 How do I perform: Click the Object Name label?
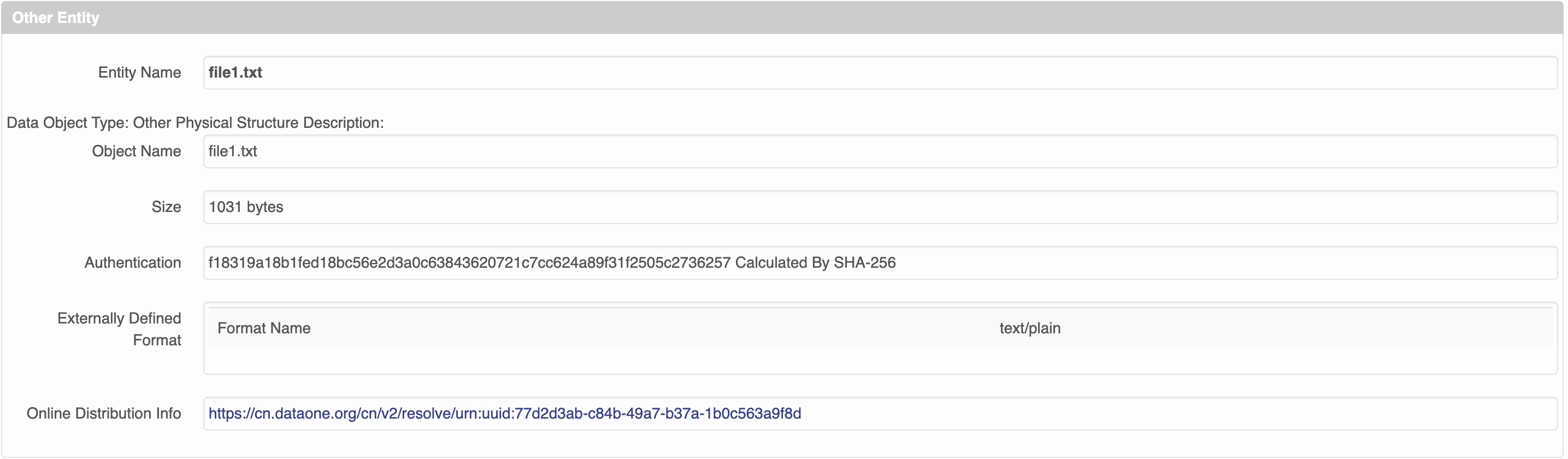(x=135, y=151)
